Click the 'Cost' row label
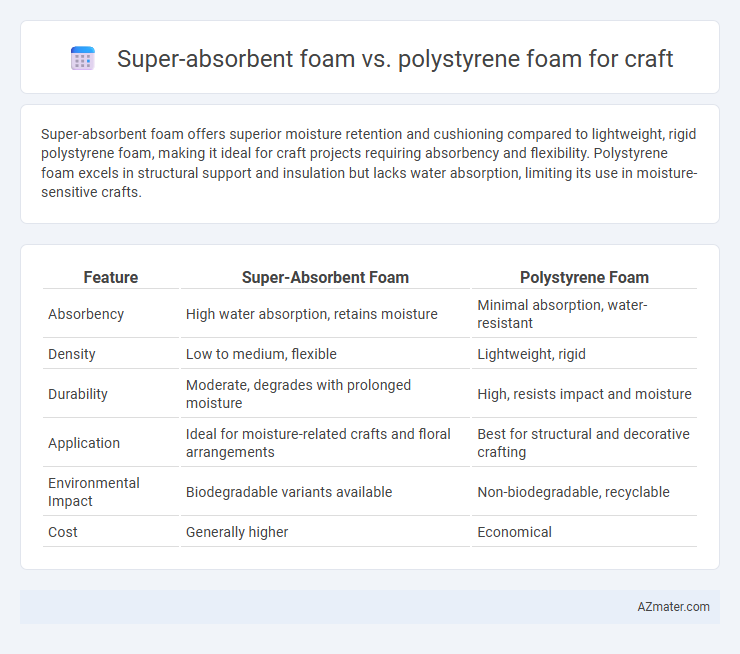The width and height of the screenshot is (740, 654). click(x=63, y=532)
